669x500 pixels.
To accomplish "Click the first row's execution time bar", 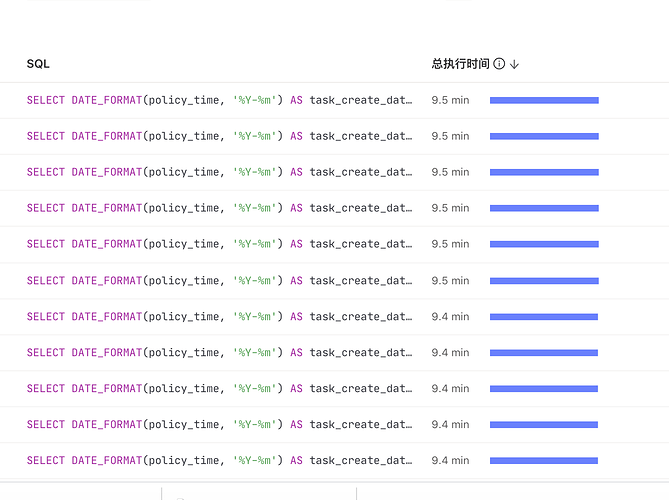I will tap(544, 100).
